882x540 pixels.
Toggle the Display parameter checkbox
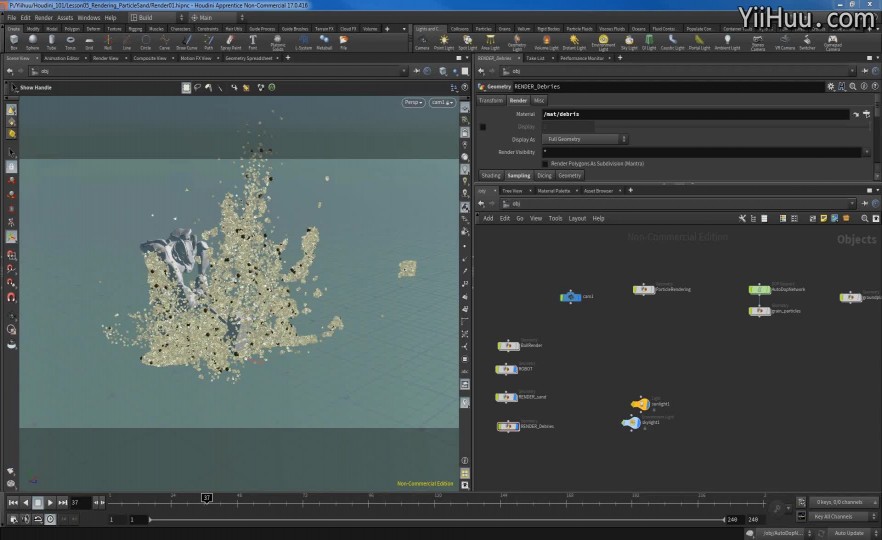[483, 127]
